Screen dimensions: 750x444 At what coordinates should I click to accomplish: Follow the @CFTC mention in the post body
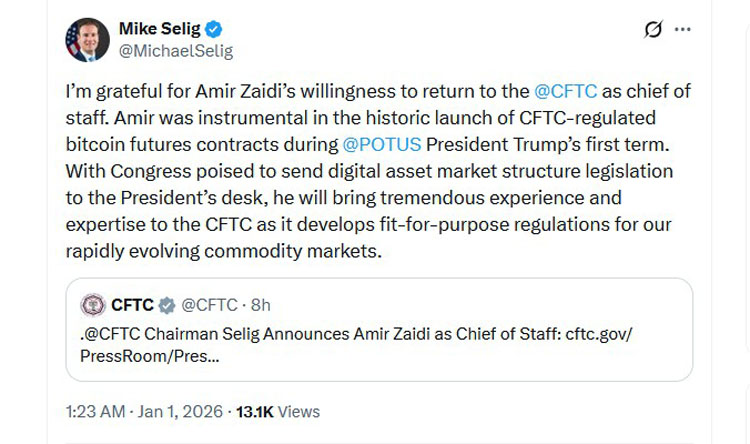click(x=566, y=91)
